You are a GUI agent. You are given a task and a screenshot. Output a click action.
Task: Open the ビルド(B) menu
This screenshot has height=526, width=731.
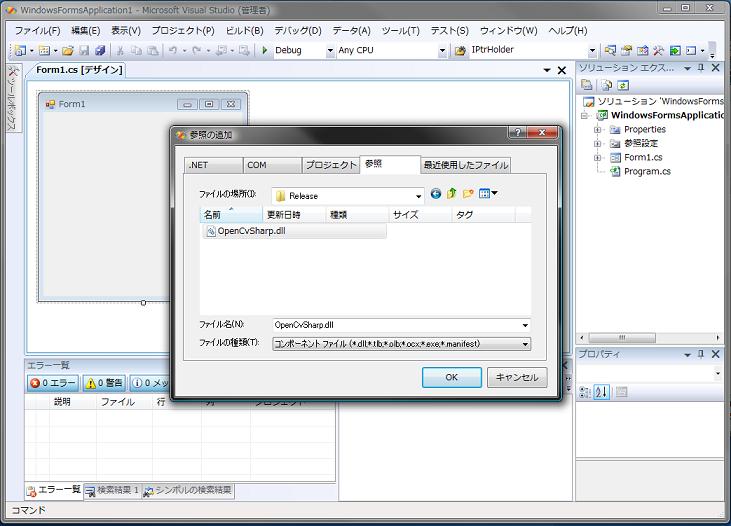tap(244, 31)
